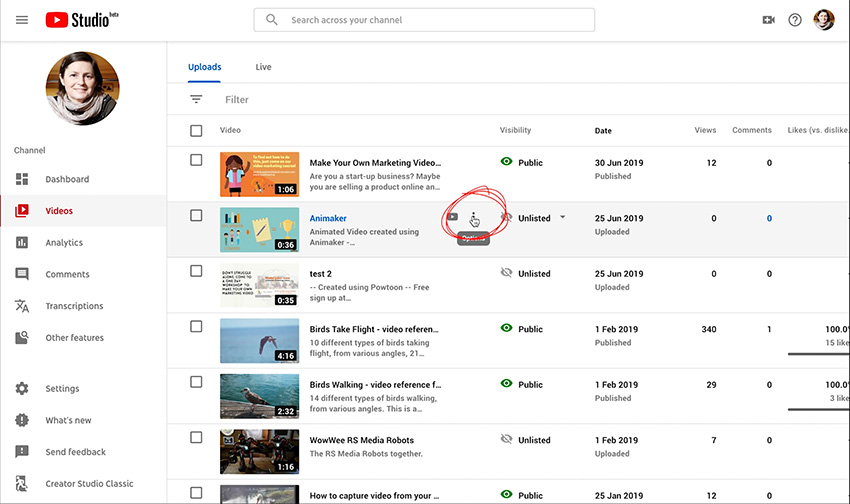The width and height of the screenshot is (850, 504).
Task: Open the WowWee RS Media Robots title
Action: pyautogui.click(x=362, y=440)
